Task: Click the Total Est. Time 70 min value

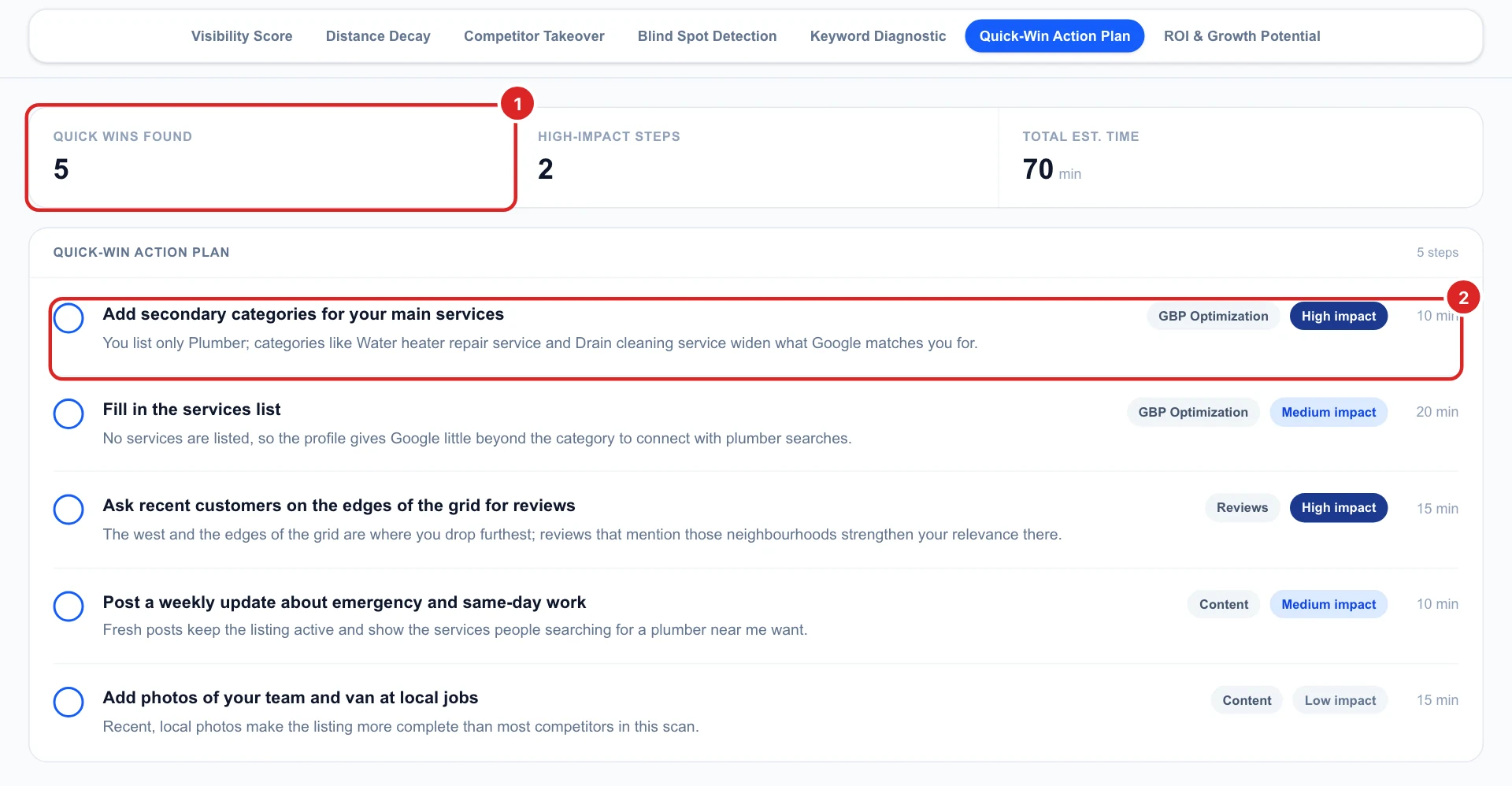Action: (x=1051, y=169)
